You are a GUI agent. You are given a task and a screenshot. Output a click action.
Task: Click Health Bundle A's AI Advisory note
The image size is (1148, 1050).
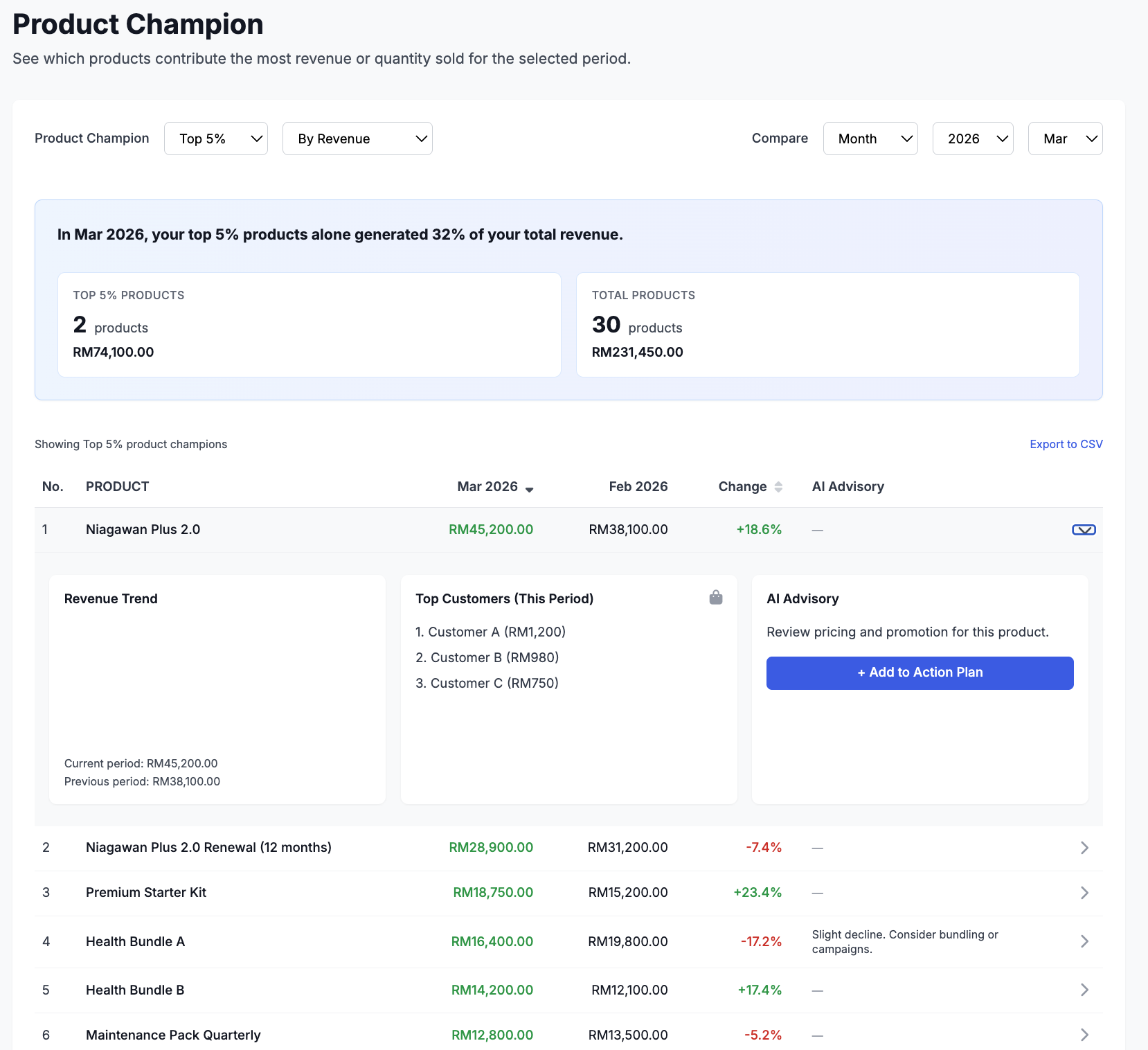(905, 941)
